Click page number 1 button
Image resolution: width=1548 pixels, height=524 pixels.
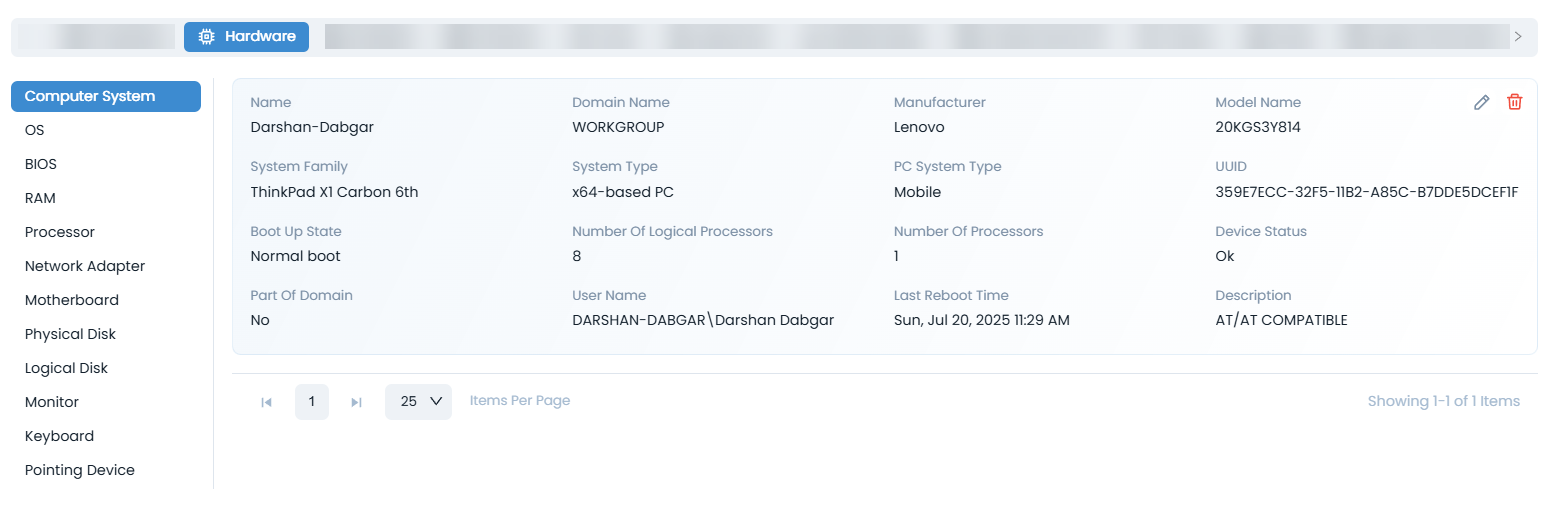click(x=312, y=402)
